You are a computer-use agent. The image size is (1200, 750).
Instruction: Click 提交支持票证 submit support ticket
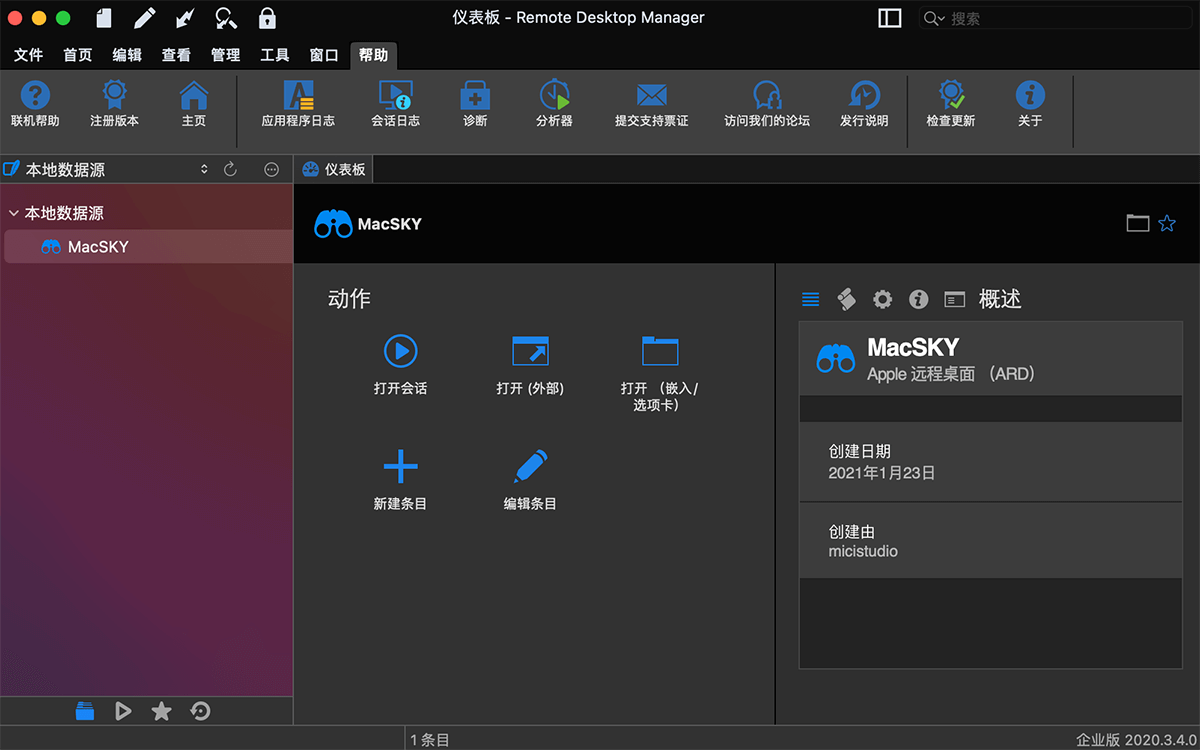652,104
